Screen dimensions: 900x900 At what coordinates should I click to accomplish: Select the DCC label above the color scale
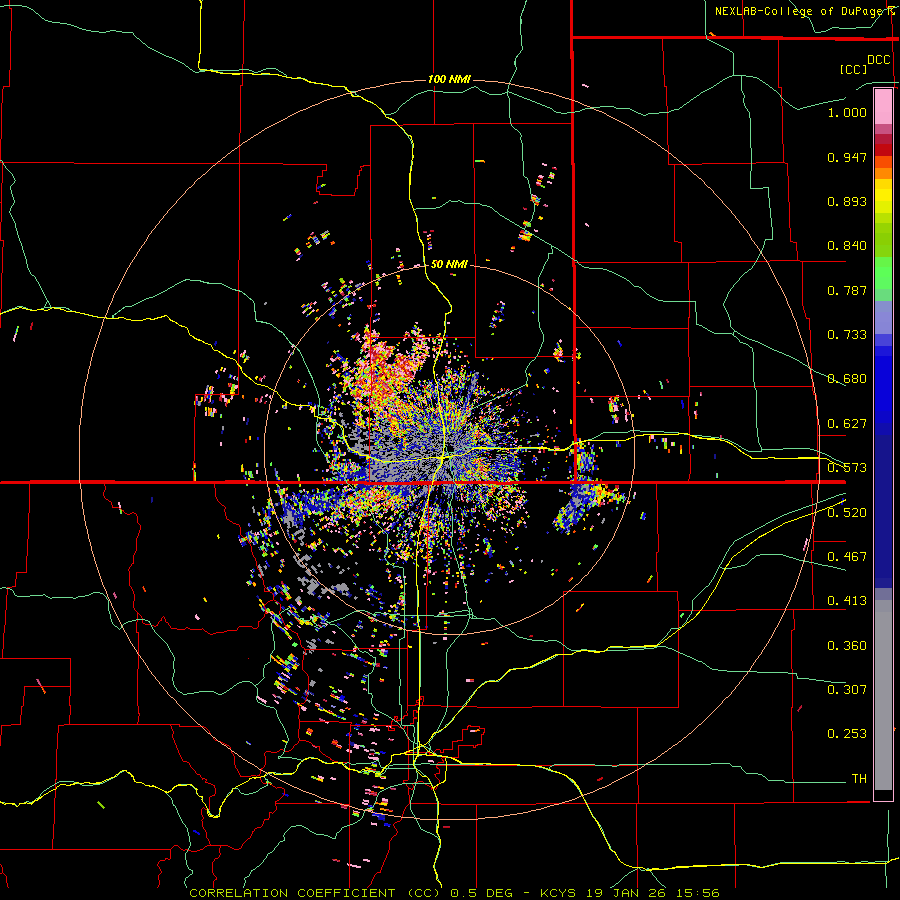(878, 60)
